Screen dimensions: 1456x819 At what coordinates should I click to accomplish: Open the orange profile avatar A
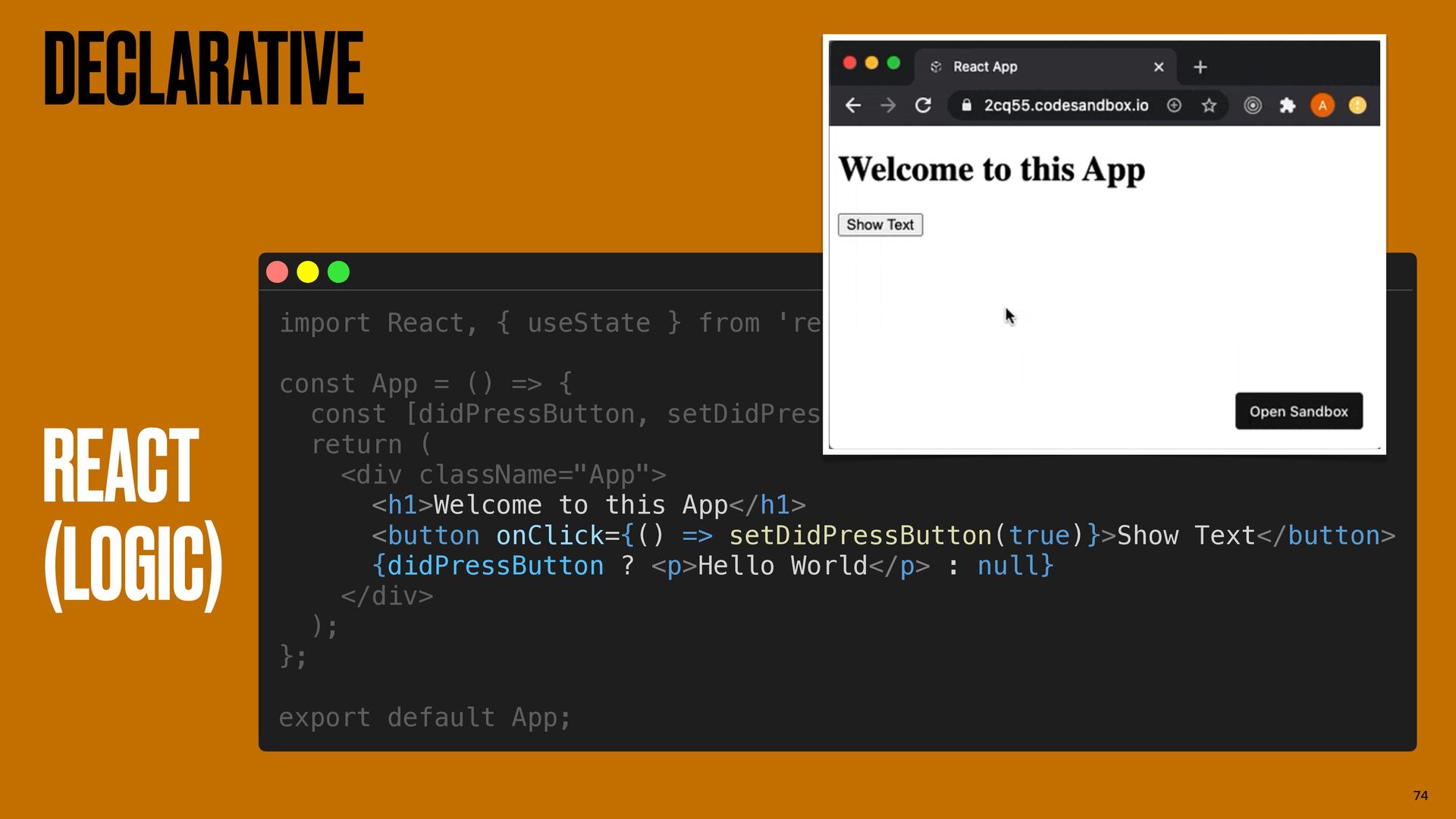tap(1323, 105)
